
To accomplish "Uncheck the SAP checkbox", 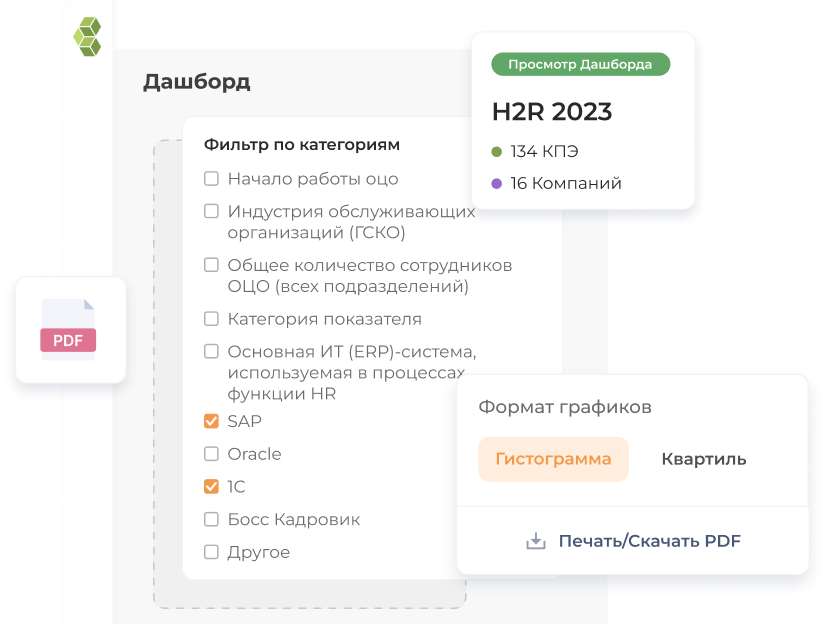I will pyautogui.click(x=211, y=421).
